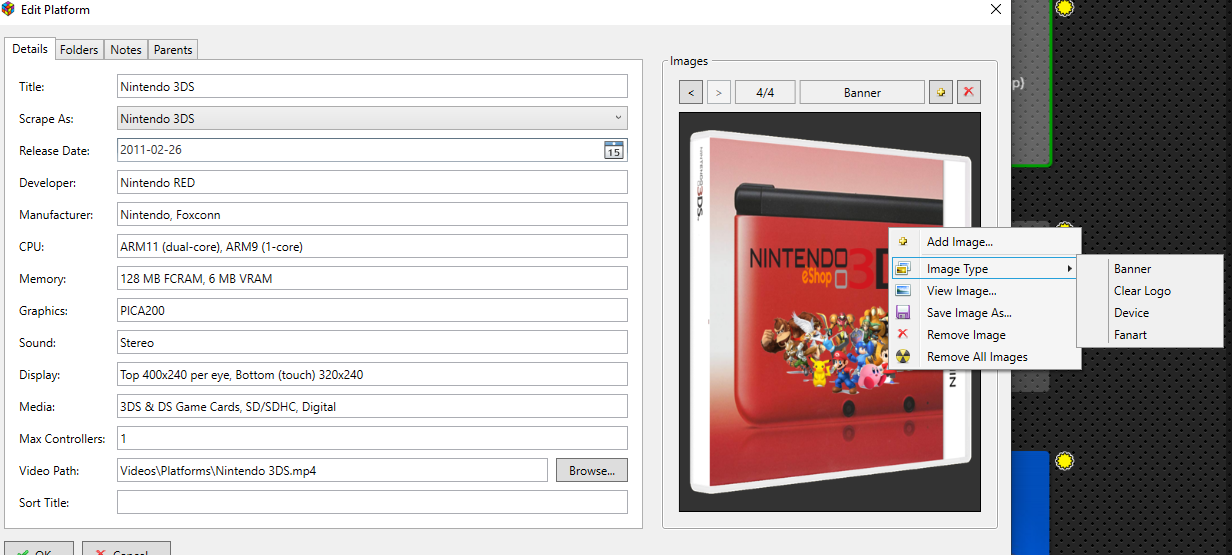
Task: Click the Browse... button for Video Path
Action: (x=592, y=470)
